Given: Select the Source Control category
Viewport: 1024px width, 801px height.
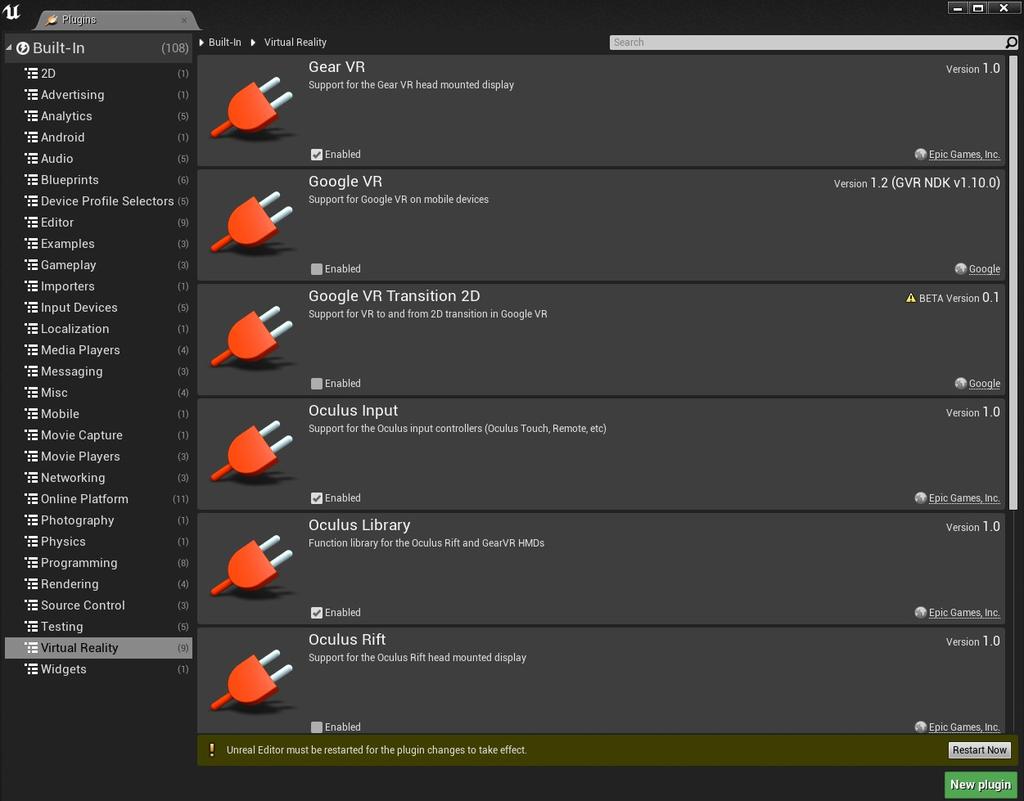Looking at the screenshot, I should (x=99, y=606).
